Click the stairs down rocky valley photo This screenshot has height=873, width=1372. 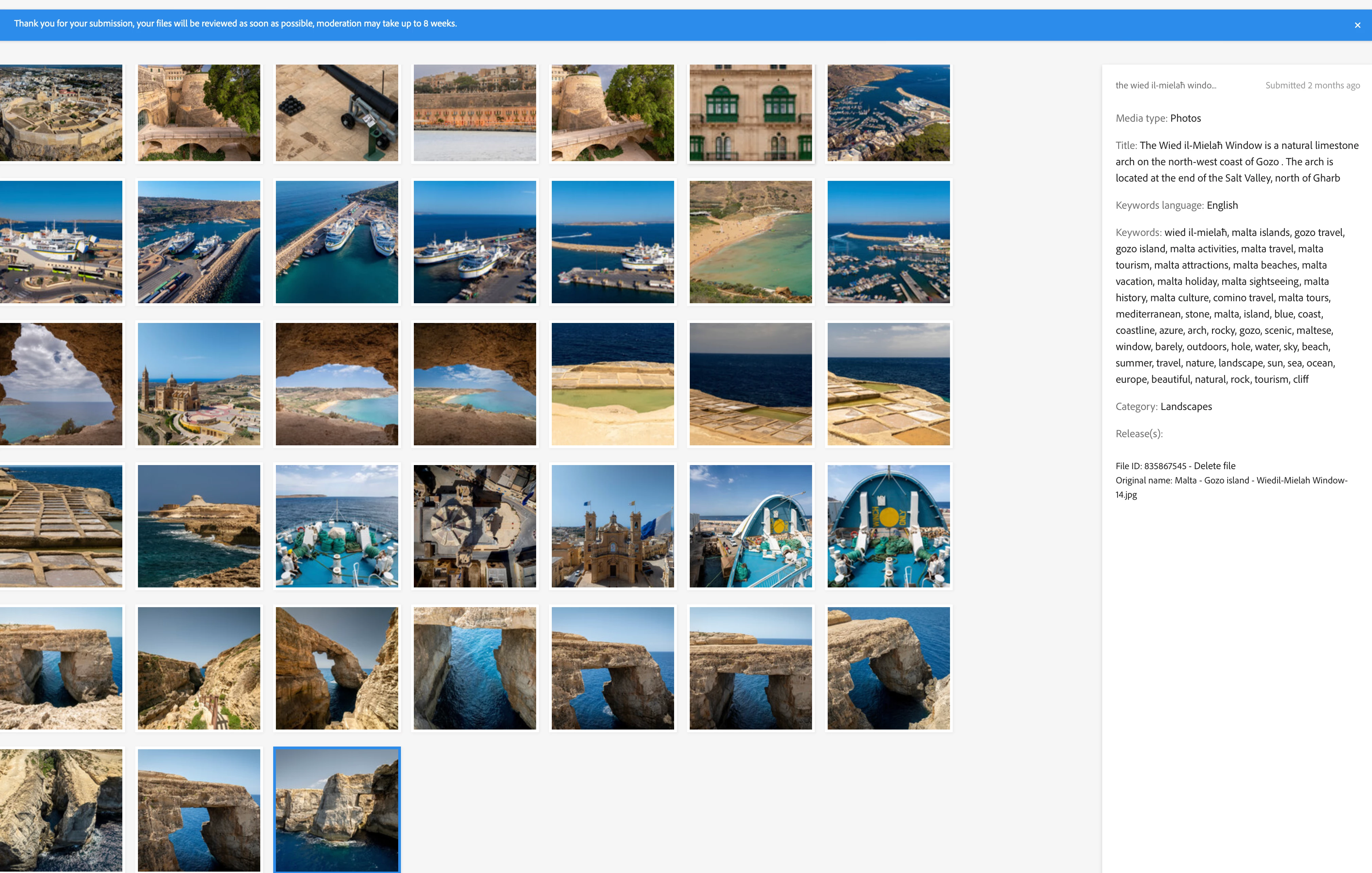pyautogui.click(x=199, y=668)
